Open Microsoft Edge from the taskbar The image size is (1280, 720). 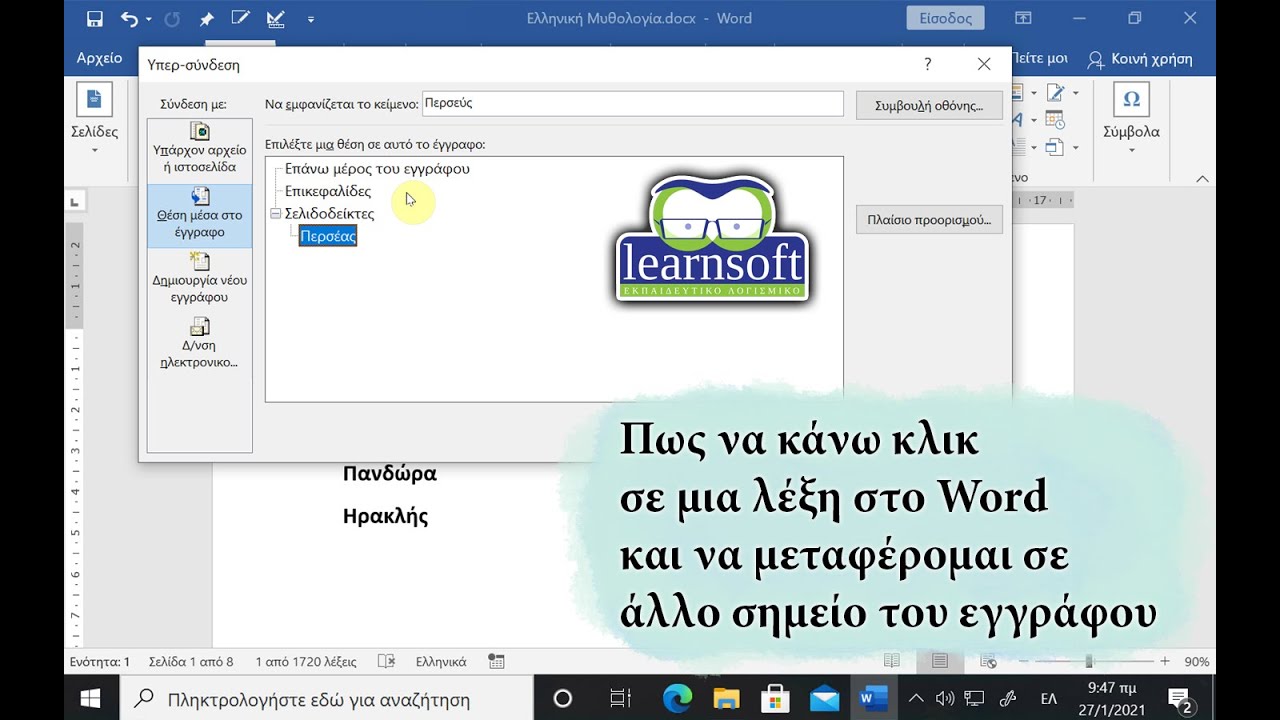click(676, 698)
